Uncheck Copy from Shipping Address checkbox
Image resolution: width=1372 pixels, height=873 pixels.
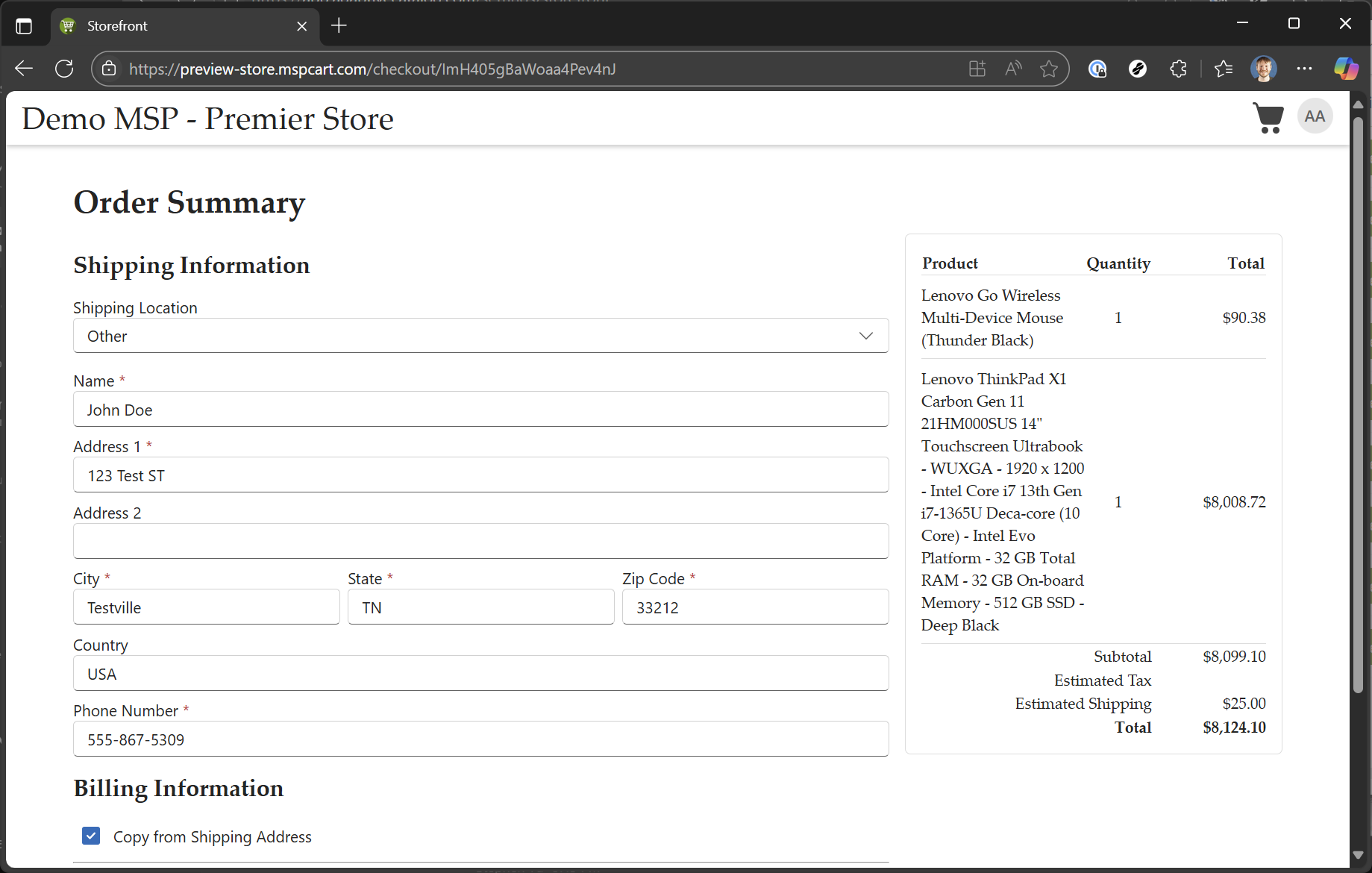pos(91,836)
